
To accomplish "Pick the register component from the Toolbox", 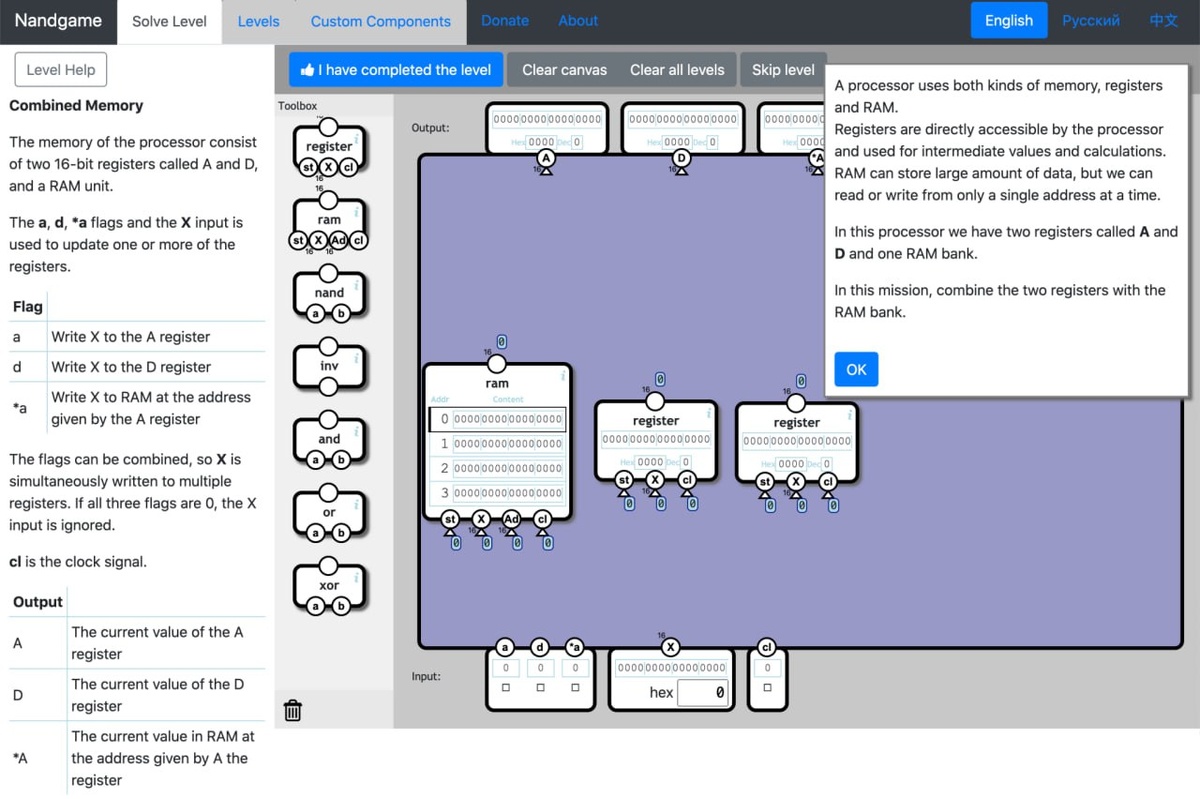I will [329, 147].
